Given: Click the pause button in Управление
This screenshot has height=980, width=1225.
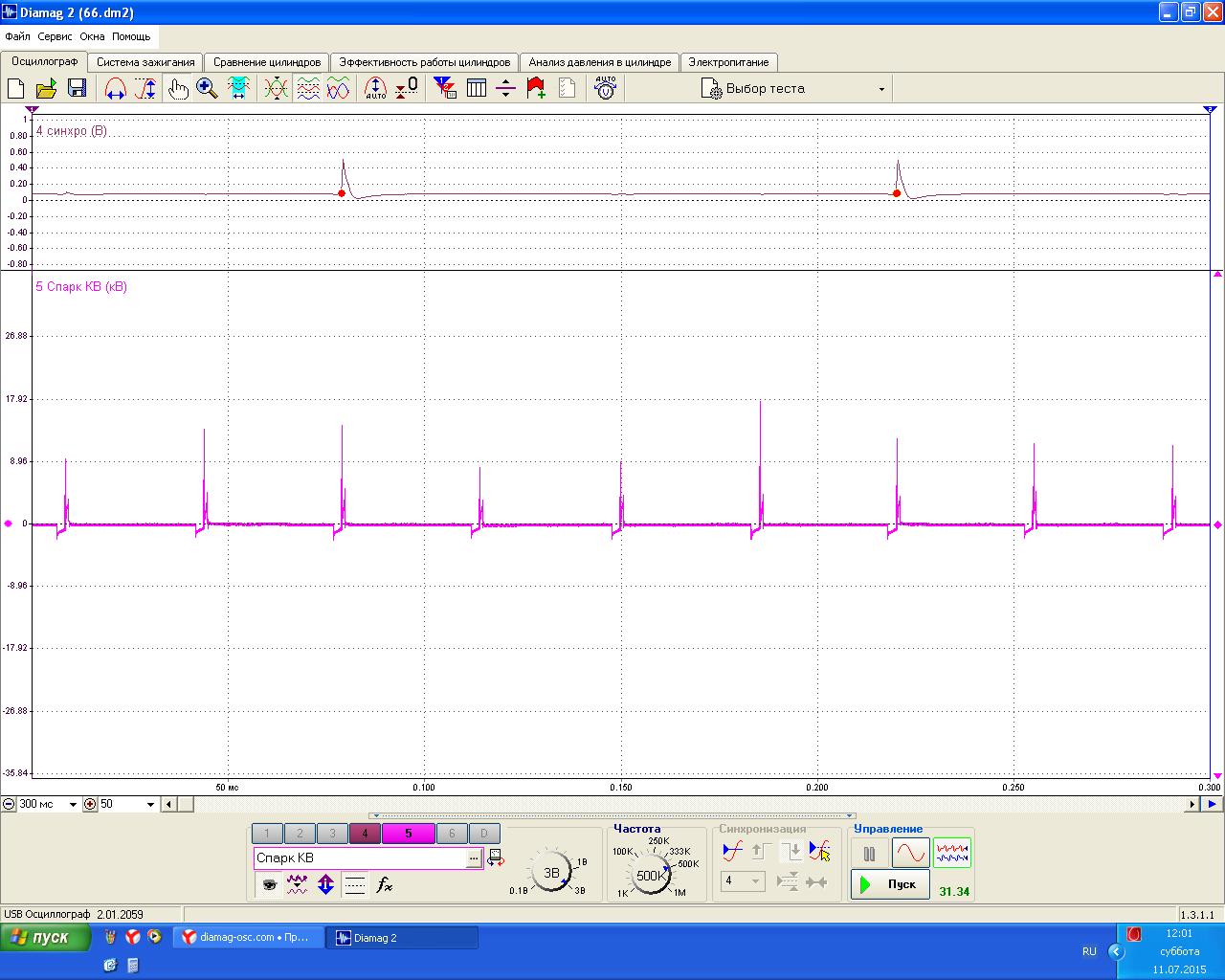Looking at the screenshot, I should click(869, 853).
